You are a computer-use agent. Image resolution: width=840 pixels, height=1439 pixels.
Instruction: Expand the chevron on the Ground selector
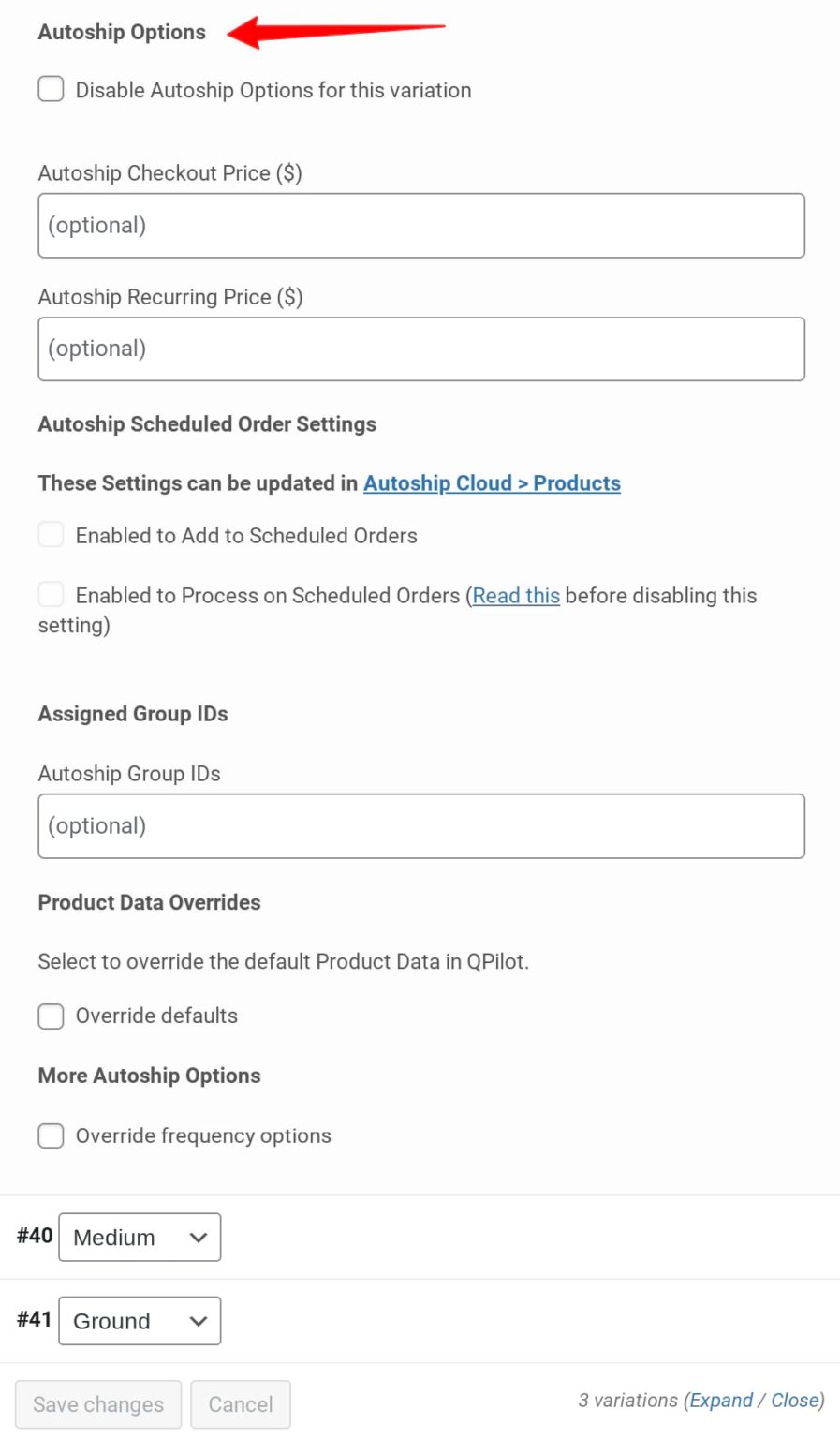[198, 1321]
